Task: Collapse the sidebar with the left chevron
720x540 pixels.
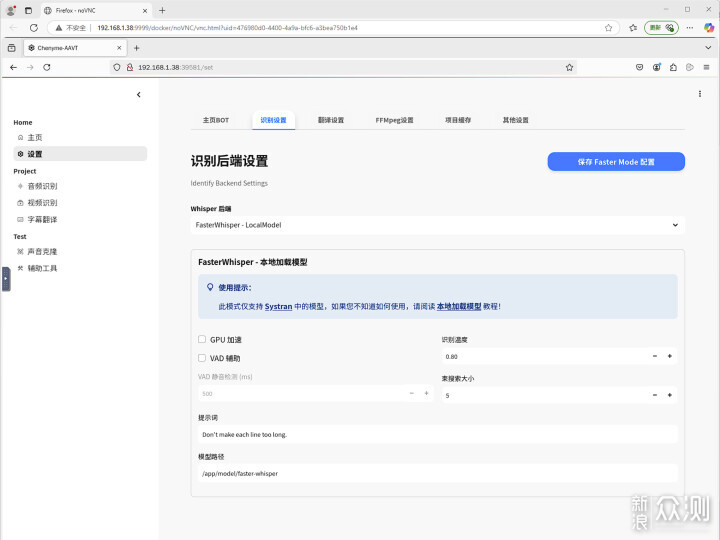Action: tap(139, 95)
